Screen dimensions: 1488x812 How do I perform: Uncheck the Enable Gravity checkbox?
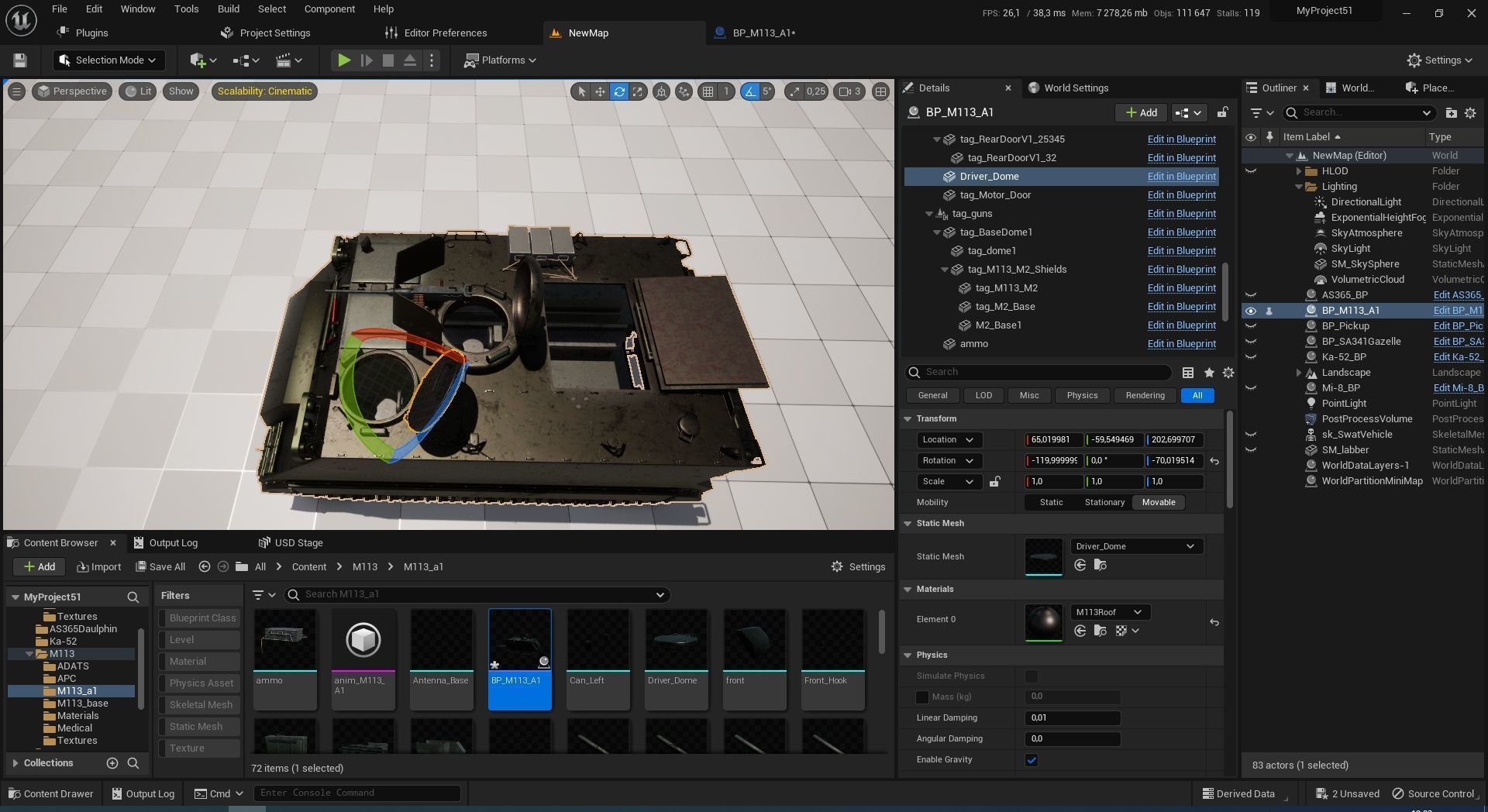(x=1031, y=760)
